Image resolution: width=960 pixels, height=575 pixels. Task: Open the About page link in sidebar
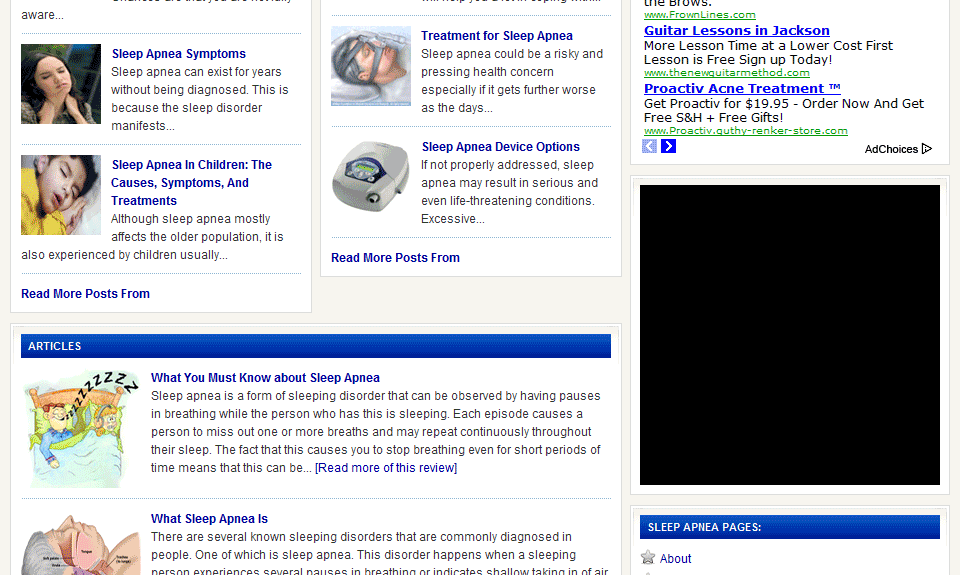[675, 558]
